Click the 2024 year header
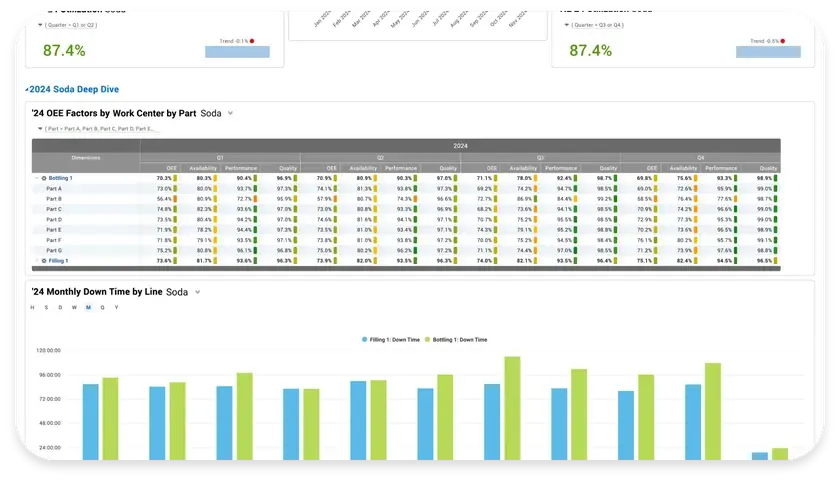Viewport: 840px width, 482px height. 460,146
